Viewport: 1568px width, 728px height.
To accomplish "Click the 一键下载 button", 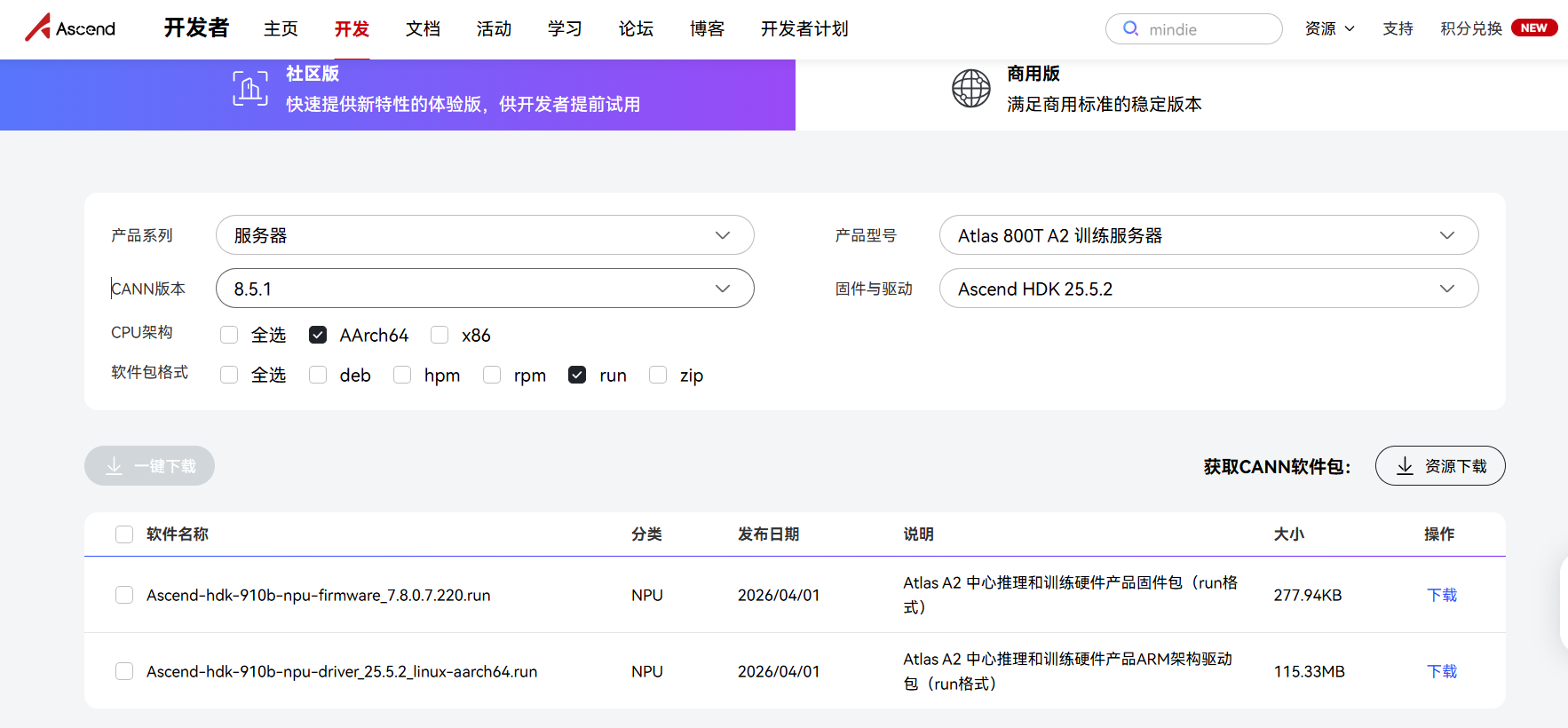I will click(149, 466).
